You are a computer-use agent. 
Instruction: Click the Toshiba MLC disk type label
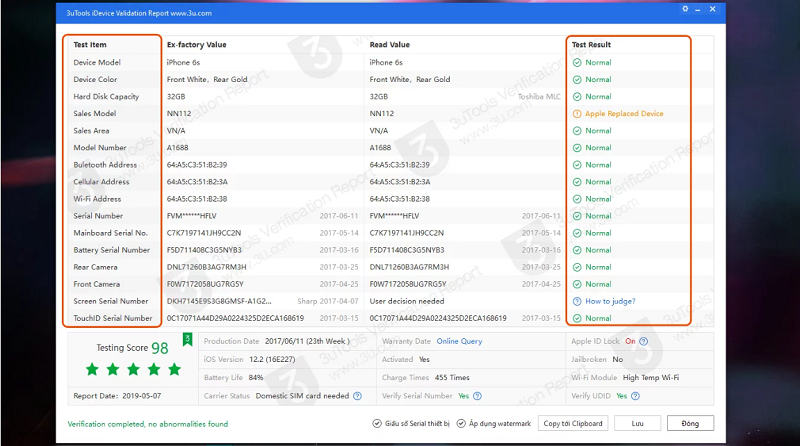coord(539,97)
